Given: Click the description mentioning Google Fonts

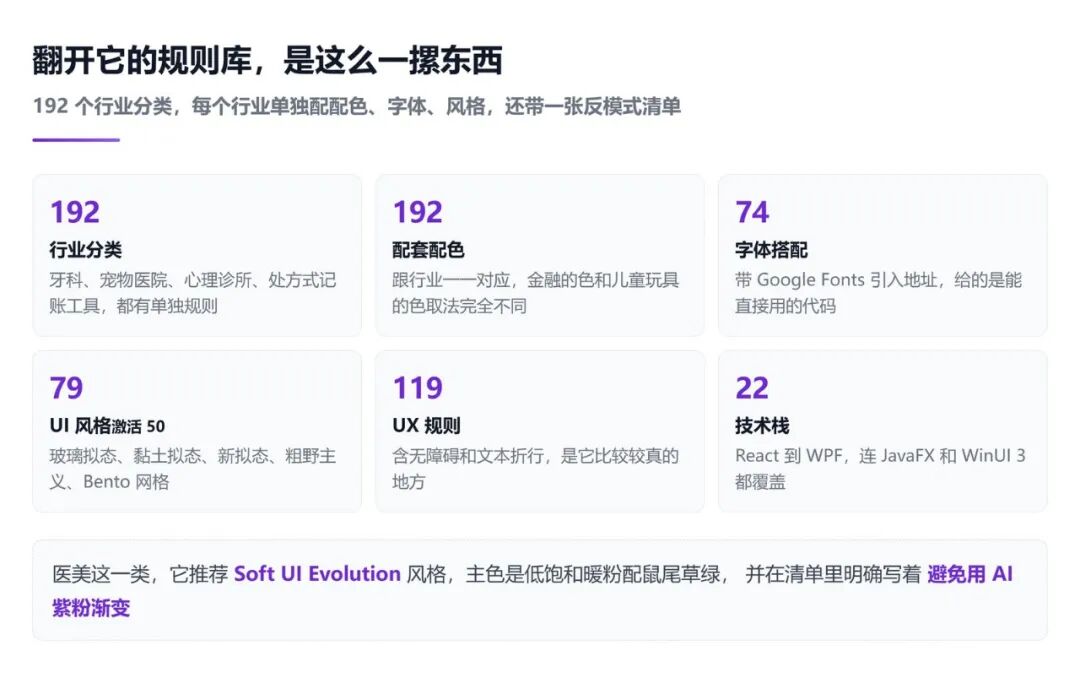Looking at the screenshot, I should coord(878,293).
